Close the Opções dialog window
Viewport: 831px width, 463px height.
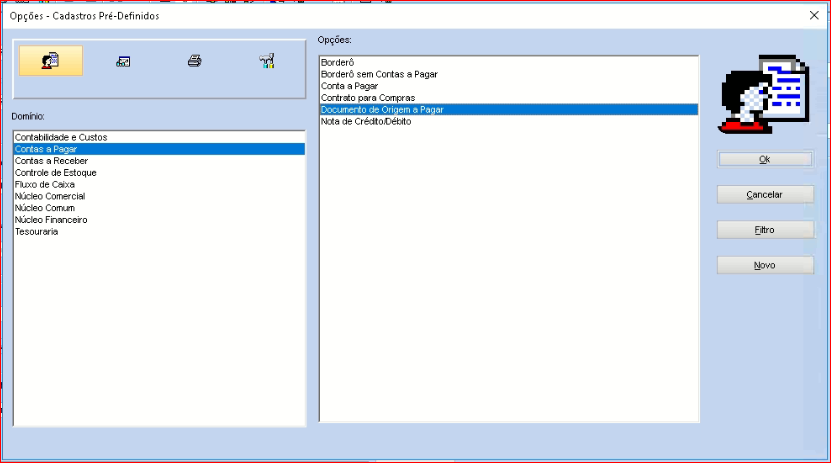tap(812, 15)
